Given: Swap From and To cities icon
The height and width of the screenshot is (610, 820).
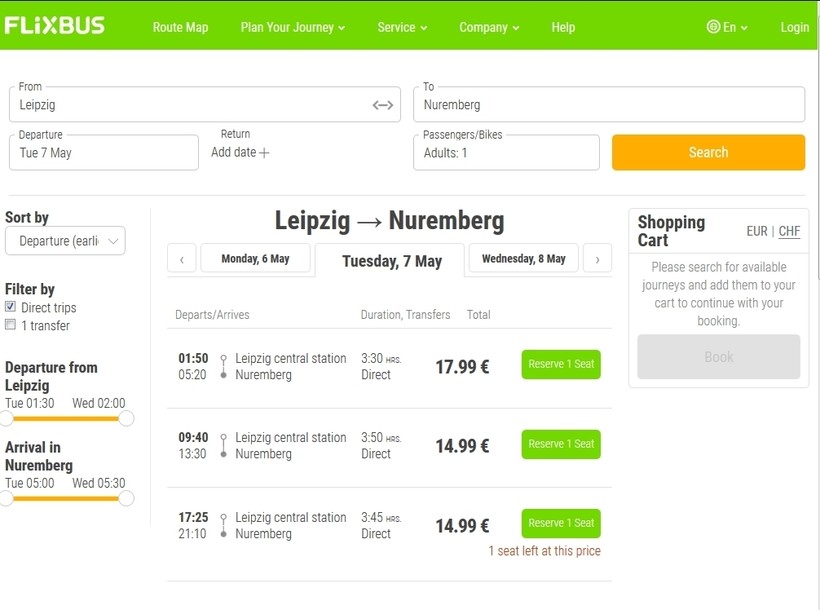Looking at the screenshot, I should (x=383, y=105).
